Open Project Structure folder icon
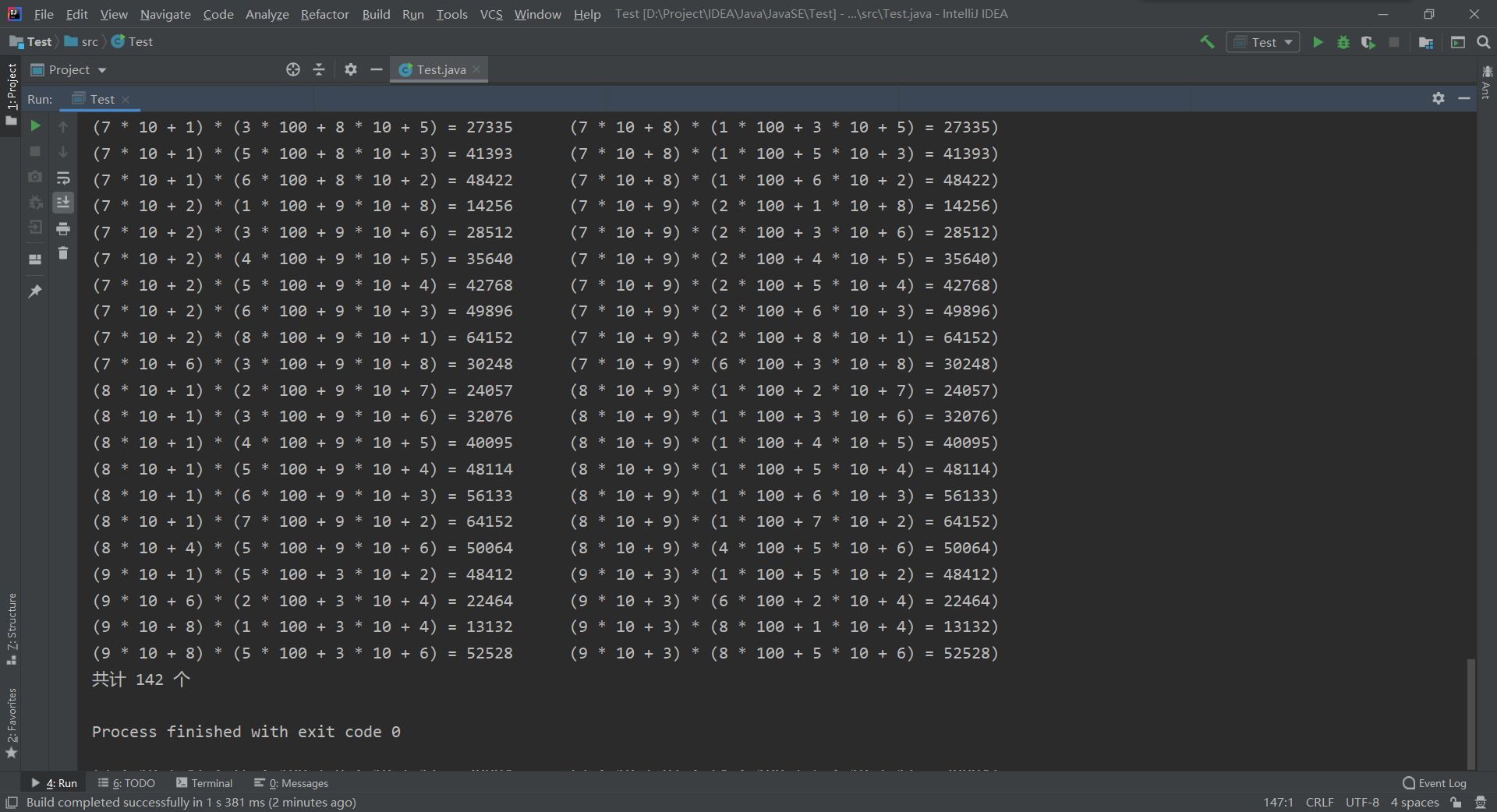 (x=1426, y=42)
